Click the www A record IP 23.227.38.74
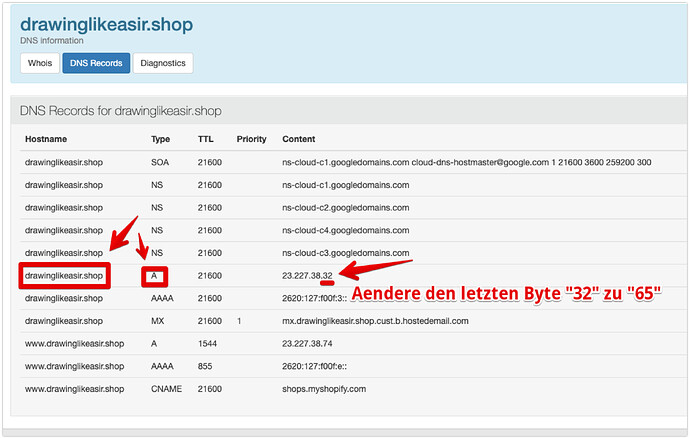690x438 pixels. tap(307, 344)
